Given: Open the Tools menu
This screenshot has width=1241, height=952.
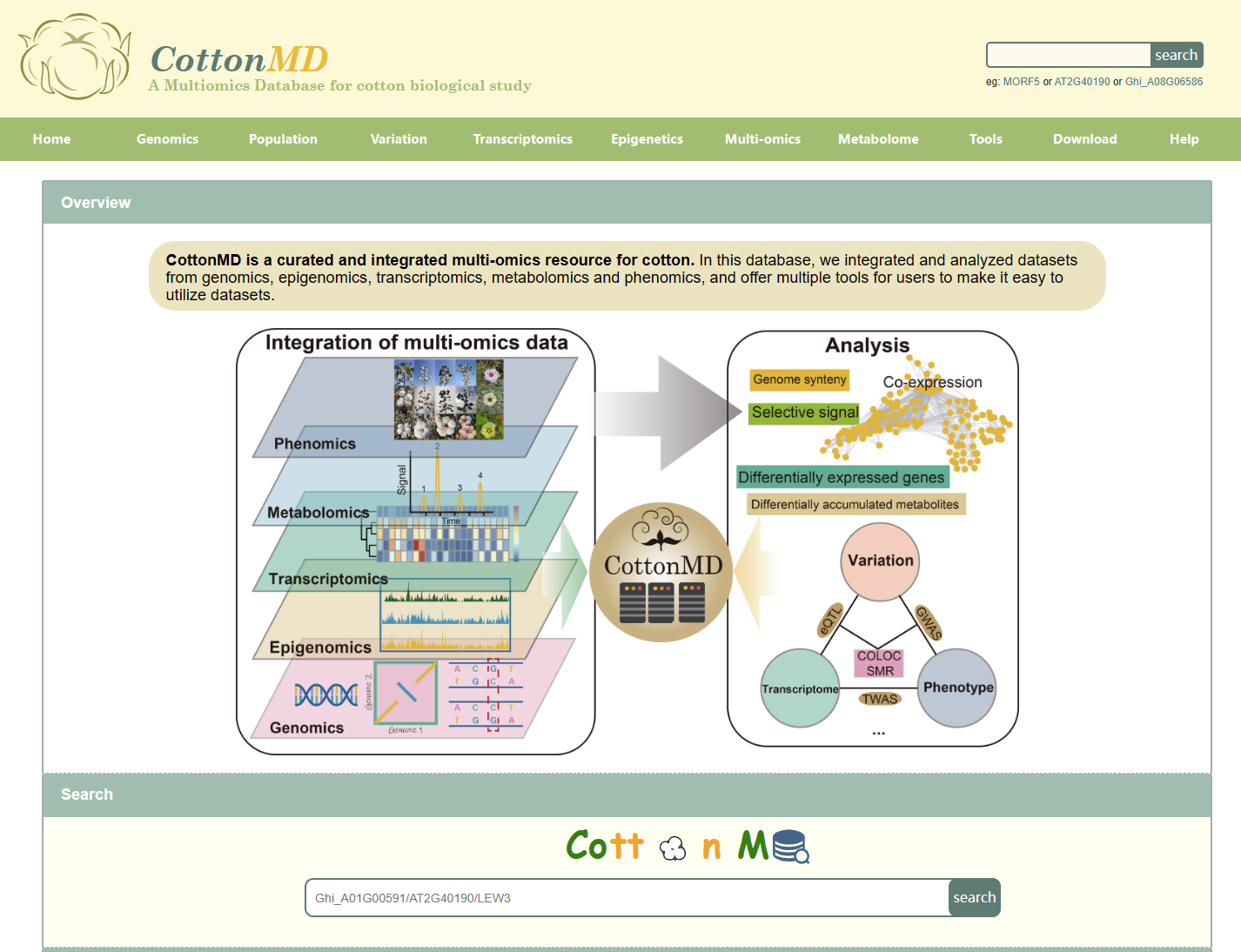Looking at the screenshot, I should coord(986,139).
